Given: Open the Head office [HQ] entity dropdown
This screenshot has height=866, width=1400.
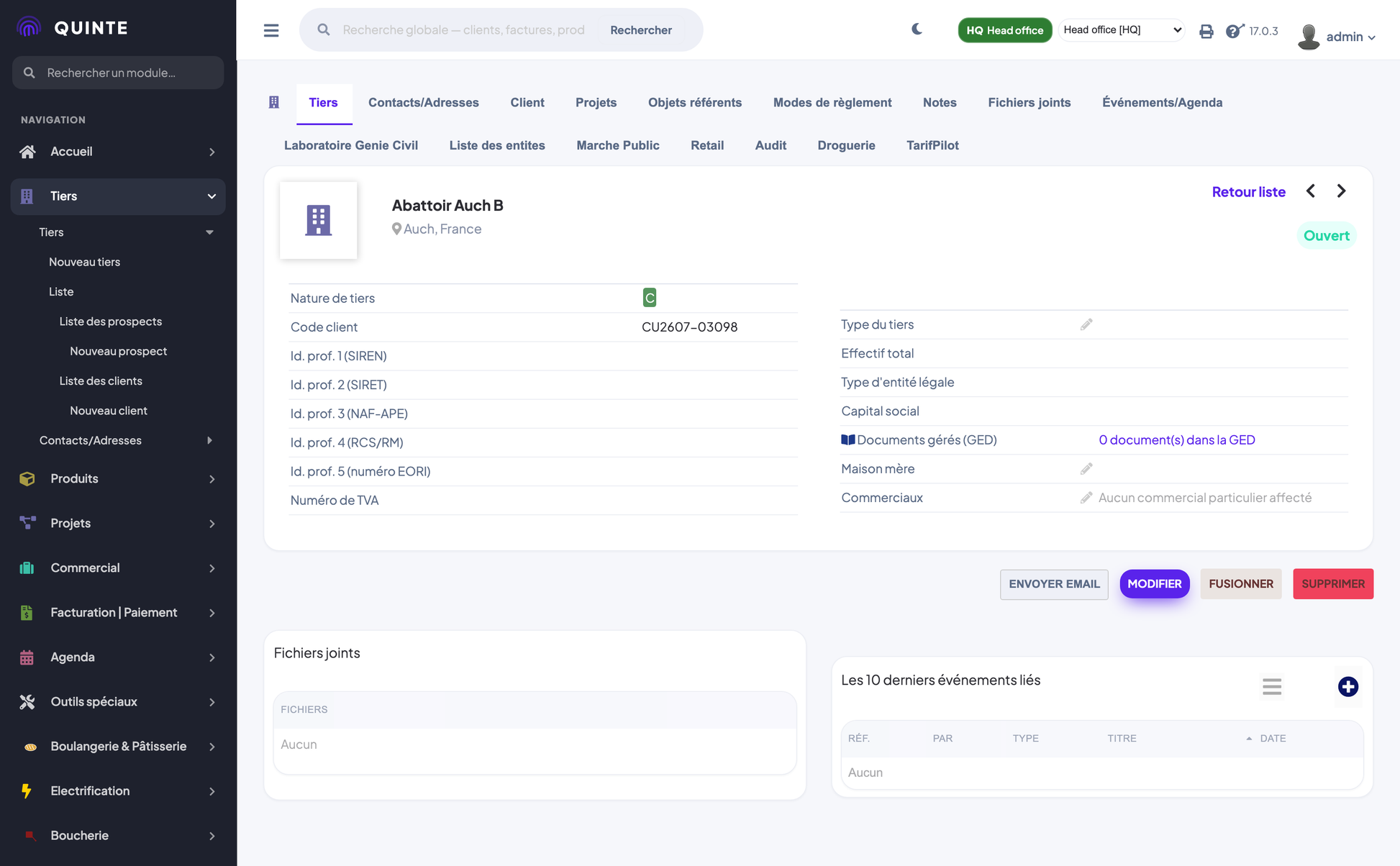Looking at the screenshot, I should pyautogui.click(x=1122, y=29).
